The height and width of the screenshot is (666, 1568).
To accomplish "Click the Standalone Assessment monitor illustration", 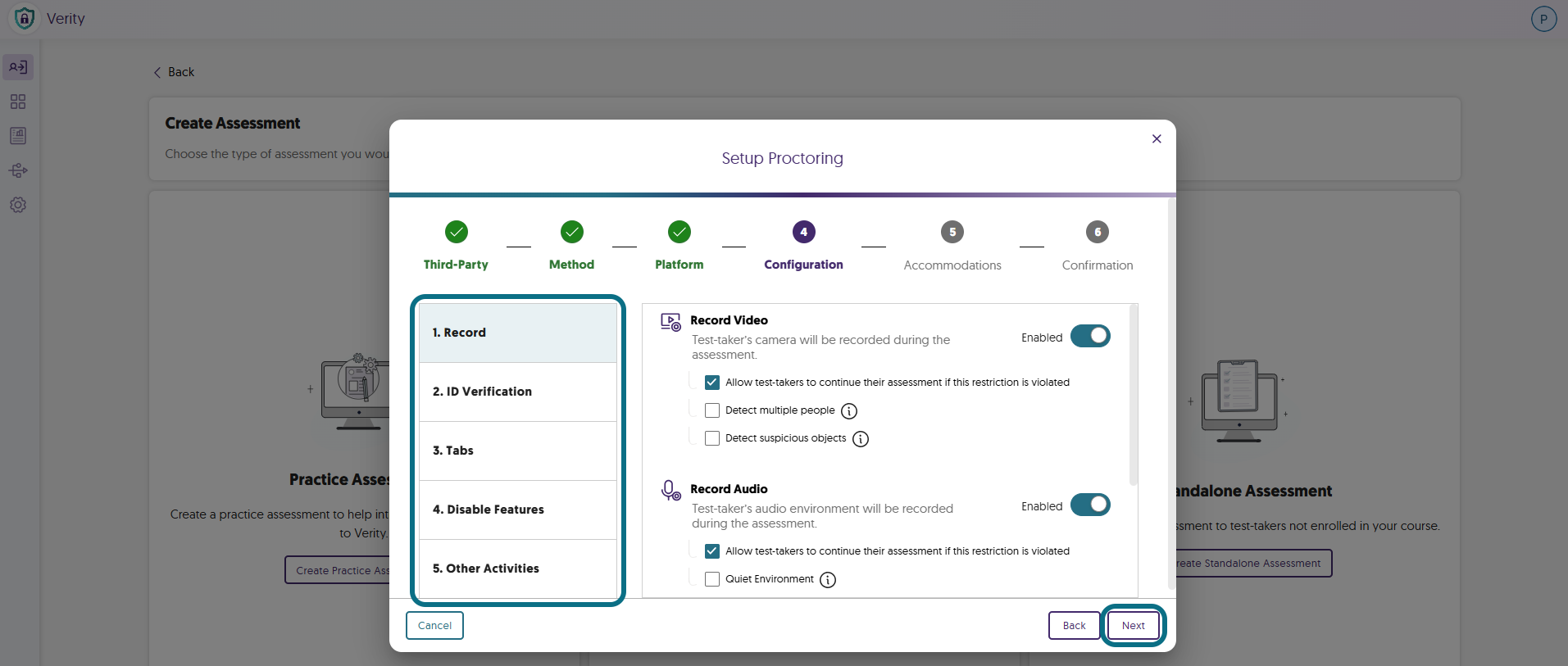I will click(1239, 401).
